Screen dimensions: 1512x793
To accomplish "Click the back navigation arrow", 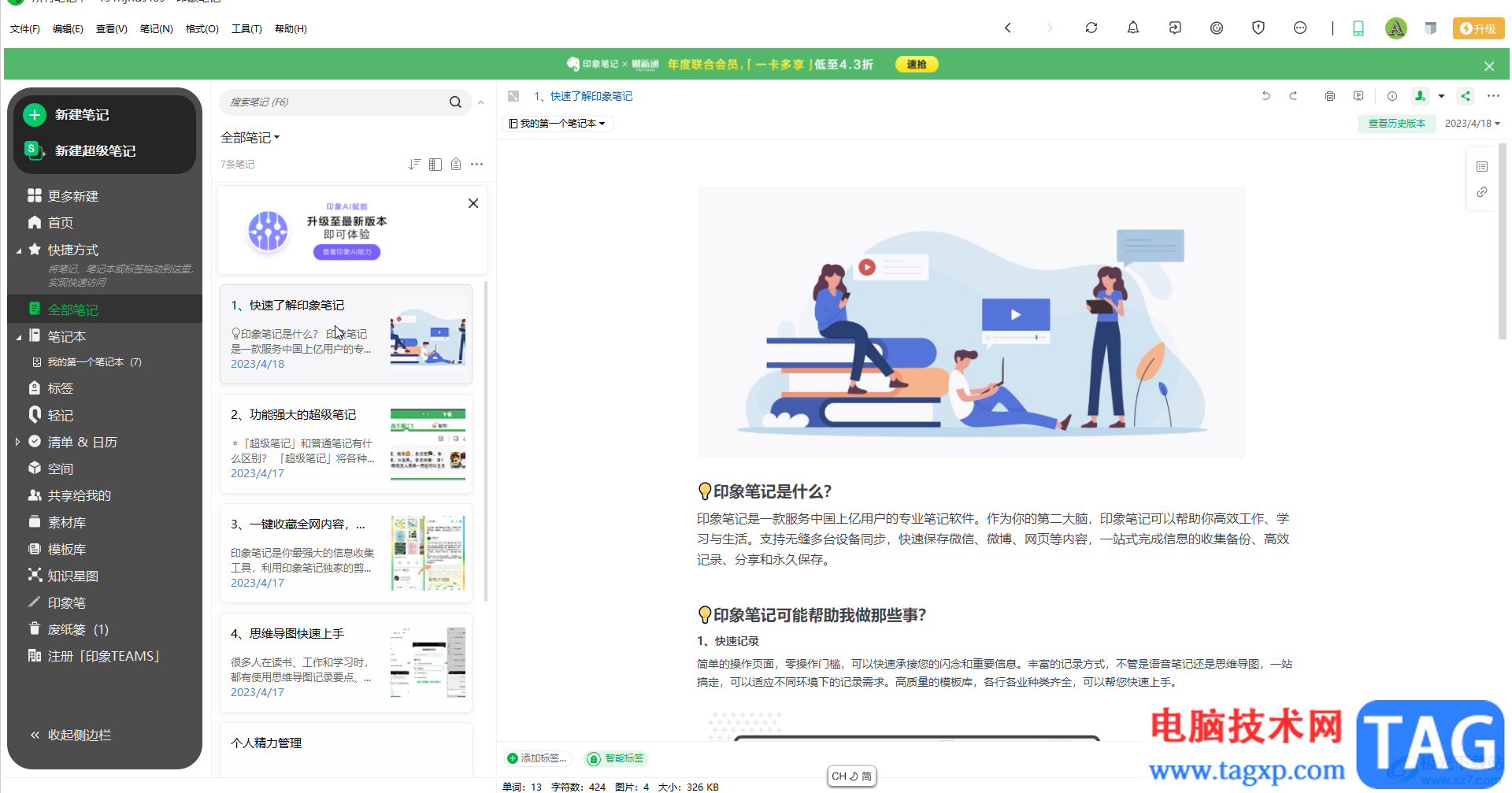I will [x=1007, y=28].
